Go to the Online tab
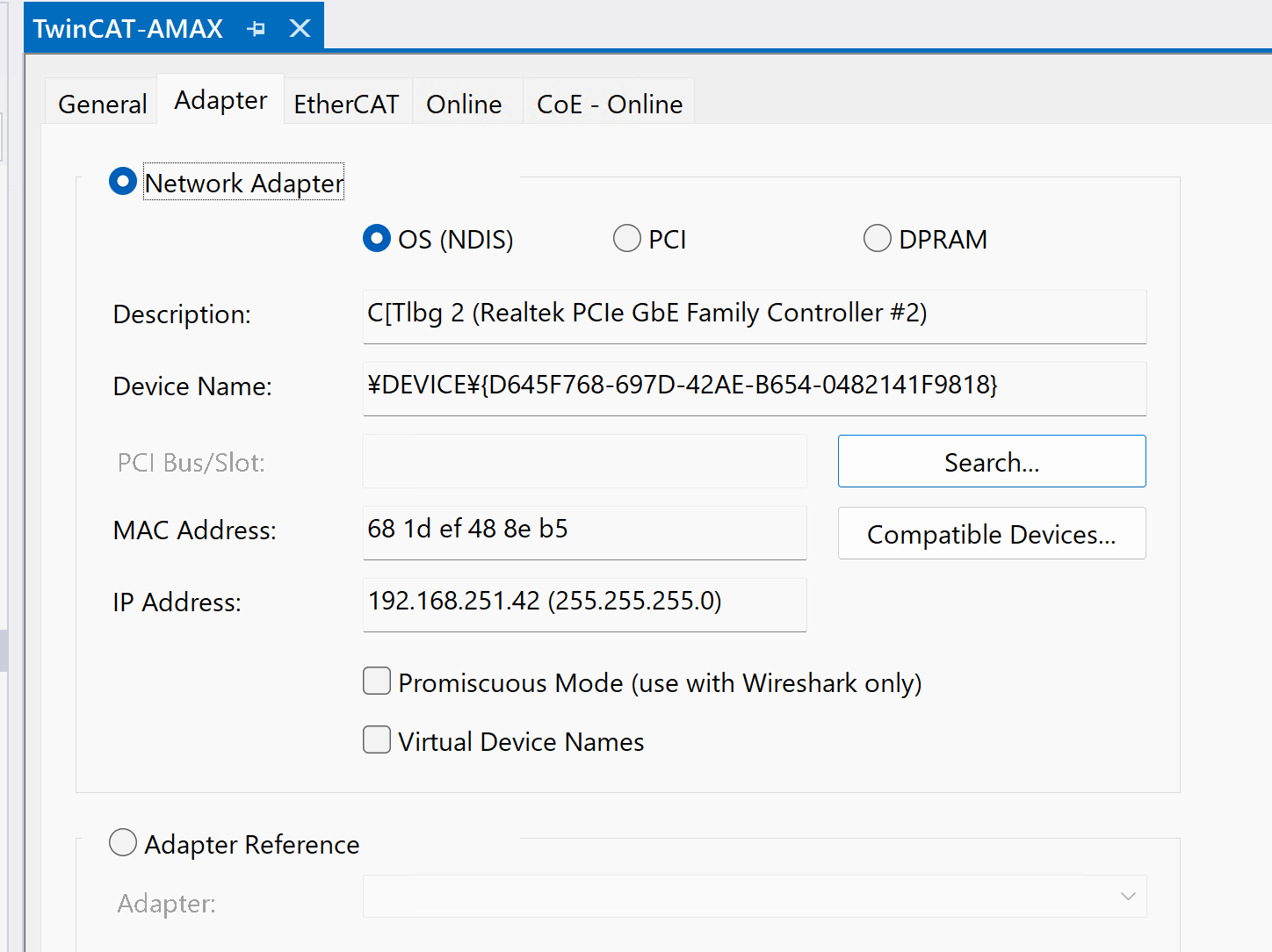This screenshot has height=952, width=1272. (x=464, y=104)
